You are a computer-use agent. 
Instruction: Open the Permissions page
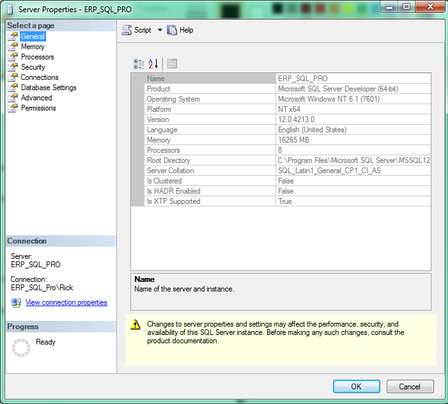pyautogui.click(x=38, y=108)
